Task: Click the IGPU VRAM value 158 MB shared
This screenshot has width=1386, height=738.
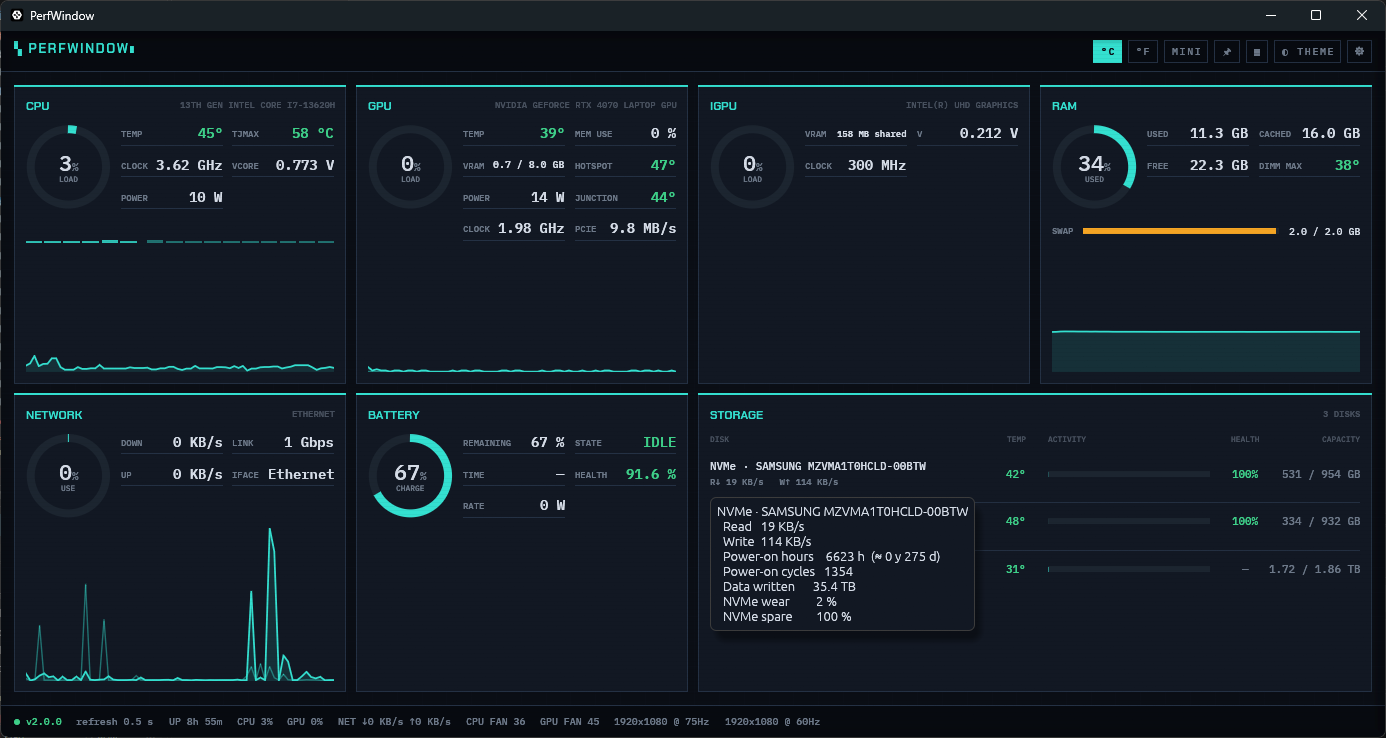Action: point(871,134)
